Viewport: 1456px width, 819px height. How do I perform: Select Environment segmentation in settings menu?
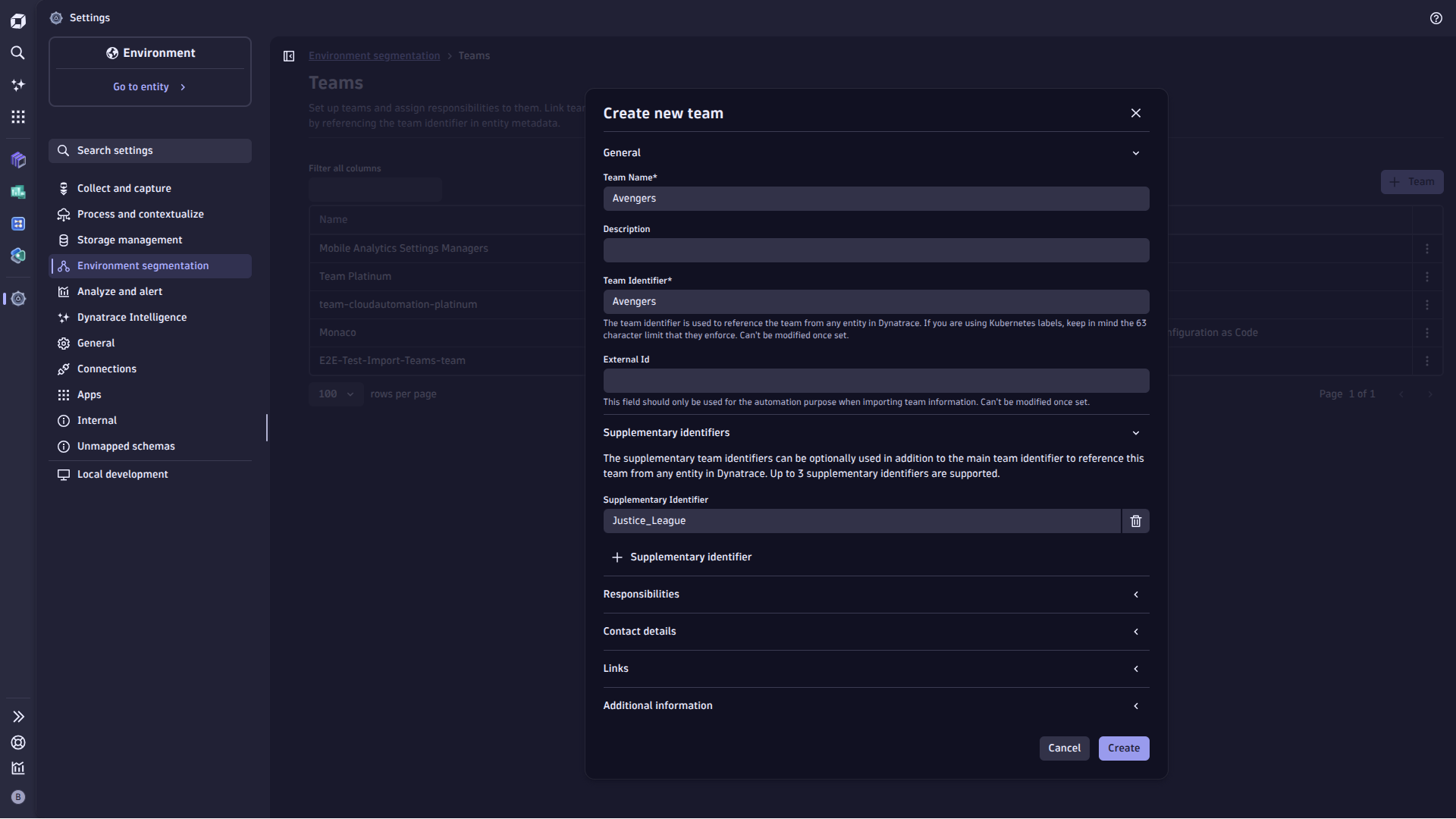click(x=143, y=265)
